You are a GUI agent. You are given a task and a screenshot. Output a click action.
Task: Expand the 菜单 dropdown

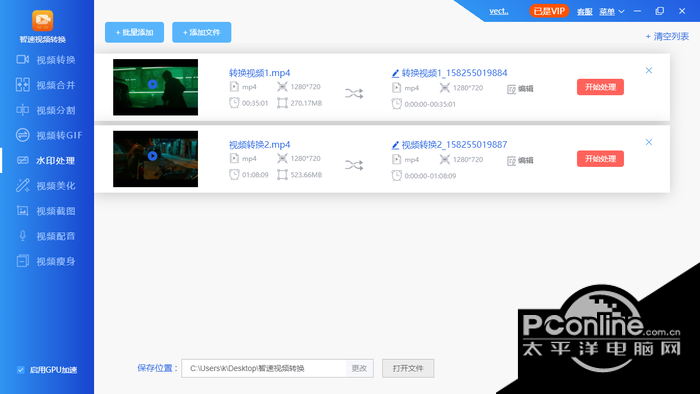click(612, 12)
